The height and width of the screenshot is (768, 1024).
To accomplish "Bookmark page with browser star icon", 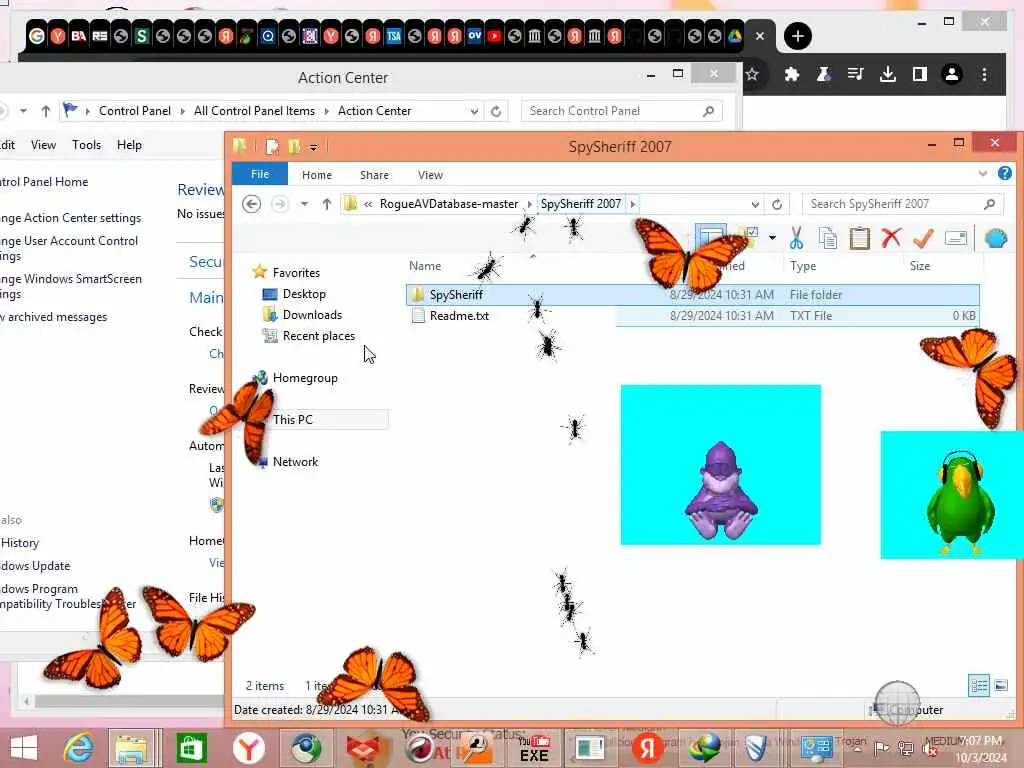I will pos(752,74).
